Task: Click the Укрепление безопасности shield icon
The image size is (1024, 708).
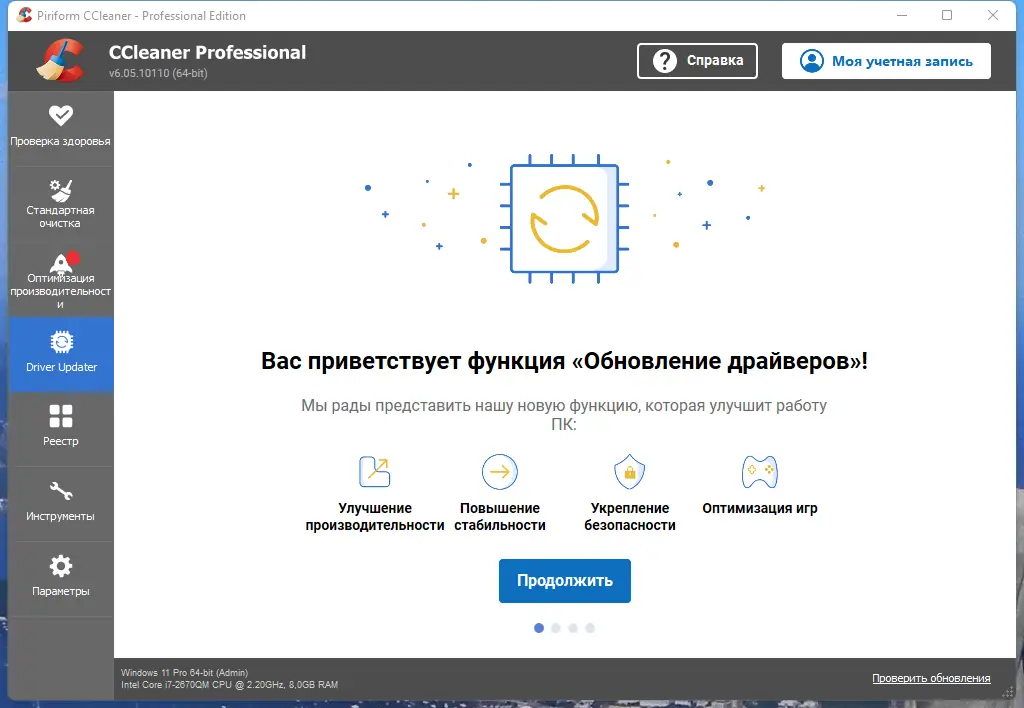Action: click(628, 471)
